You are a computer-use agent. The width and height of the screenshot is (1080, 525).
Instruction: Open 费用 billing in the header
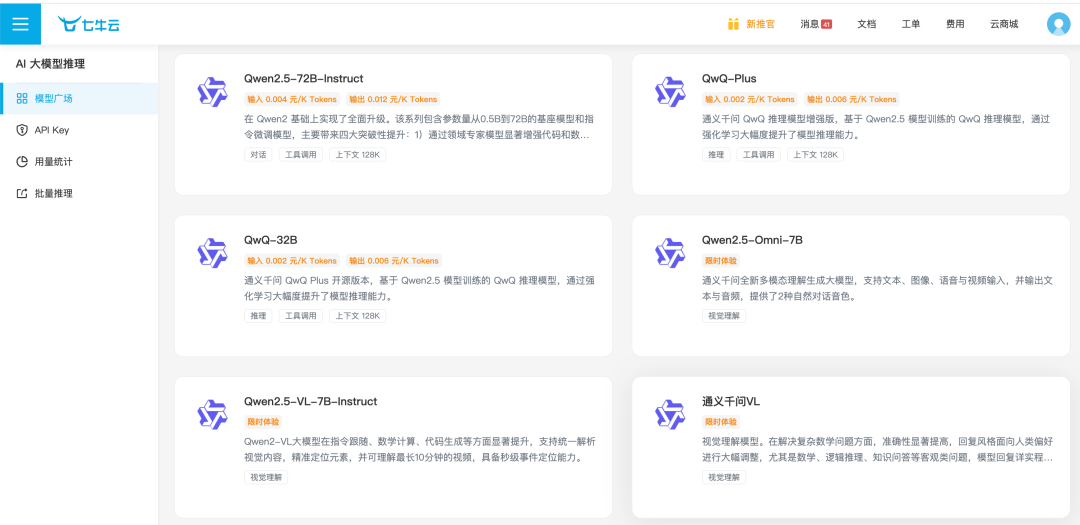(x=955, y=24)
